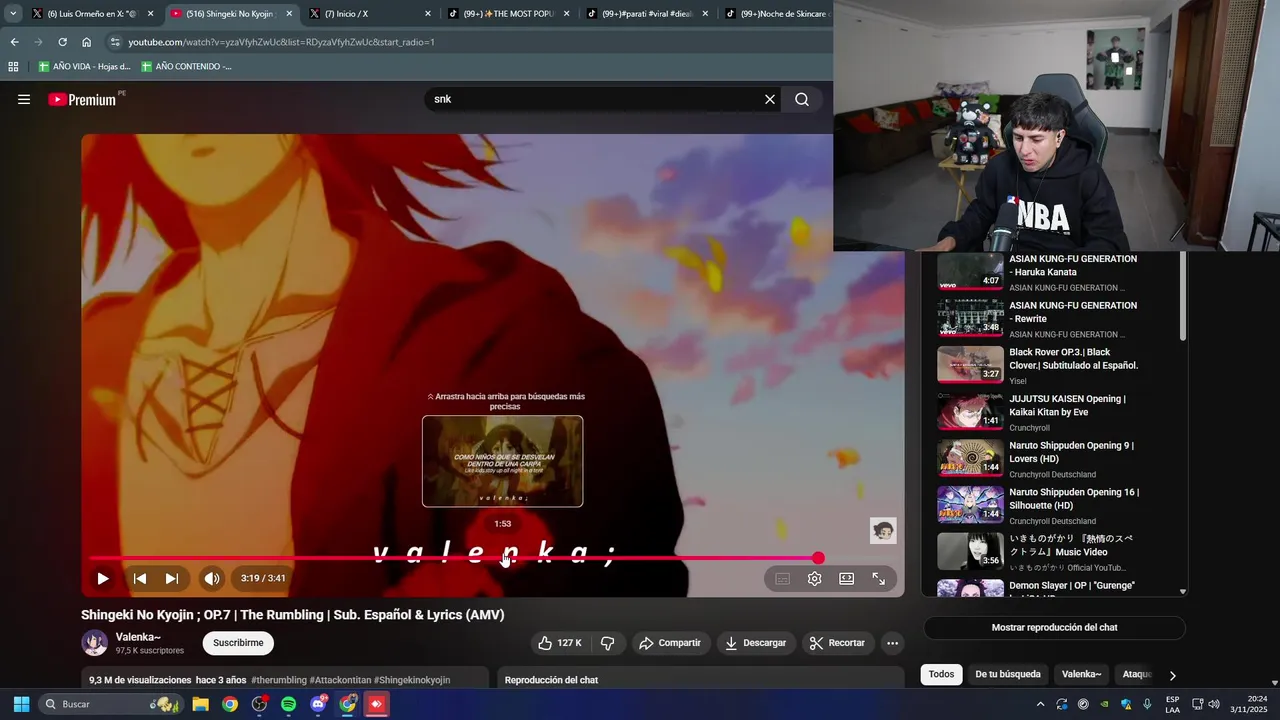Image resolution: width=1280 pixels, height=720 pixels.
Task: Click the microphone icon in system tray
Action: 1147,704
